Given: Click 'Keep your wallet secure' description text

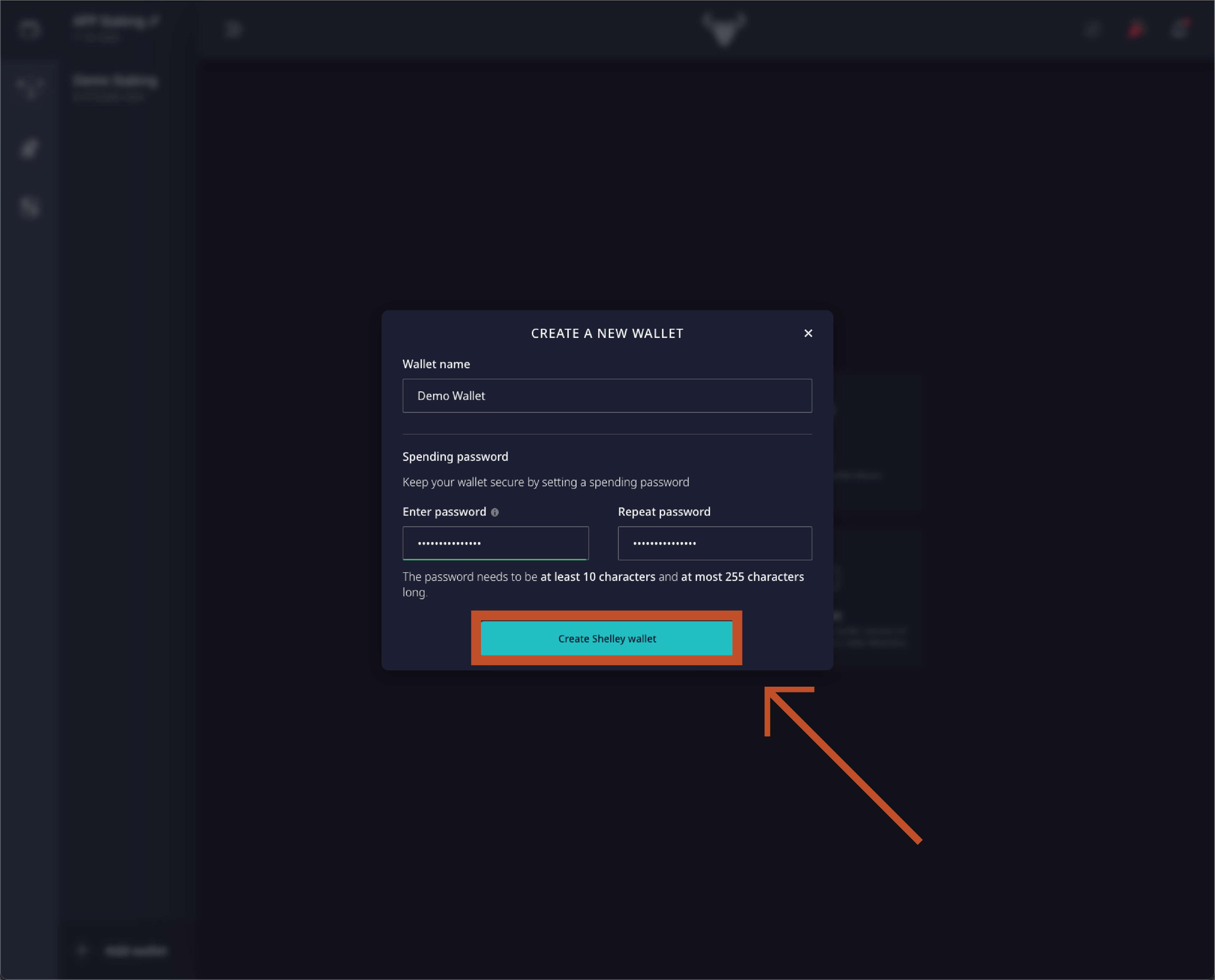Looking at the screenshot, I should pyautogui.click(x=546, y=482).
